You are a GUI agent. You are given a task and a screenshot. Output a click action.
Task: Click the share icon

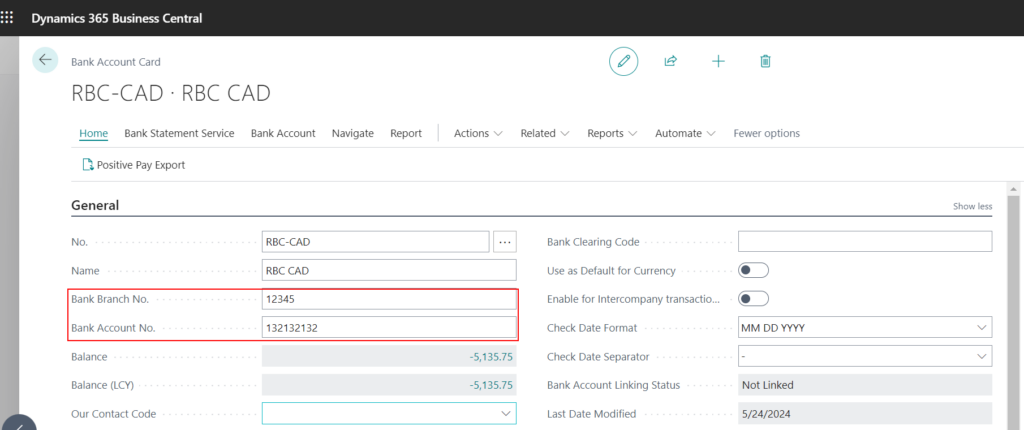[x=670, y=61]
